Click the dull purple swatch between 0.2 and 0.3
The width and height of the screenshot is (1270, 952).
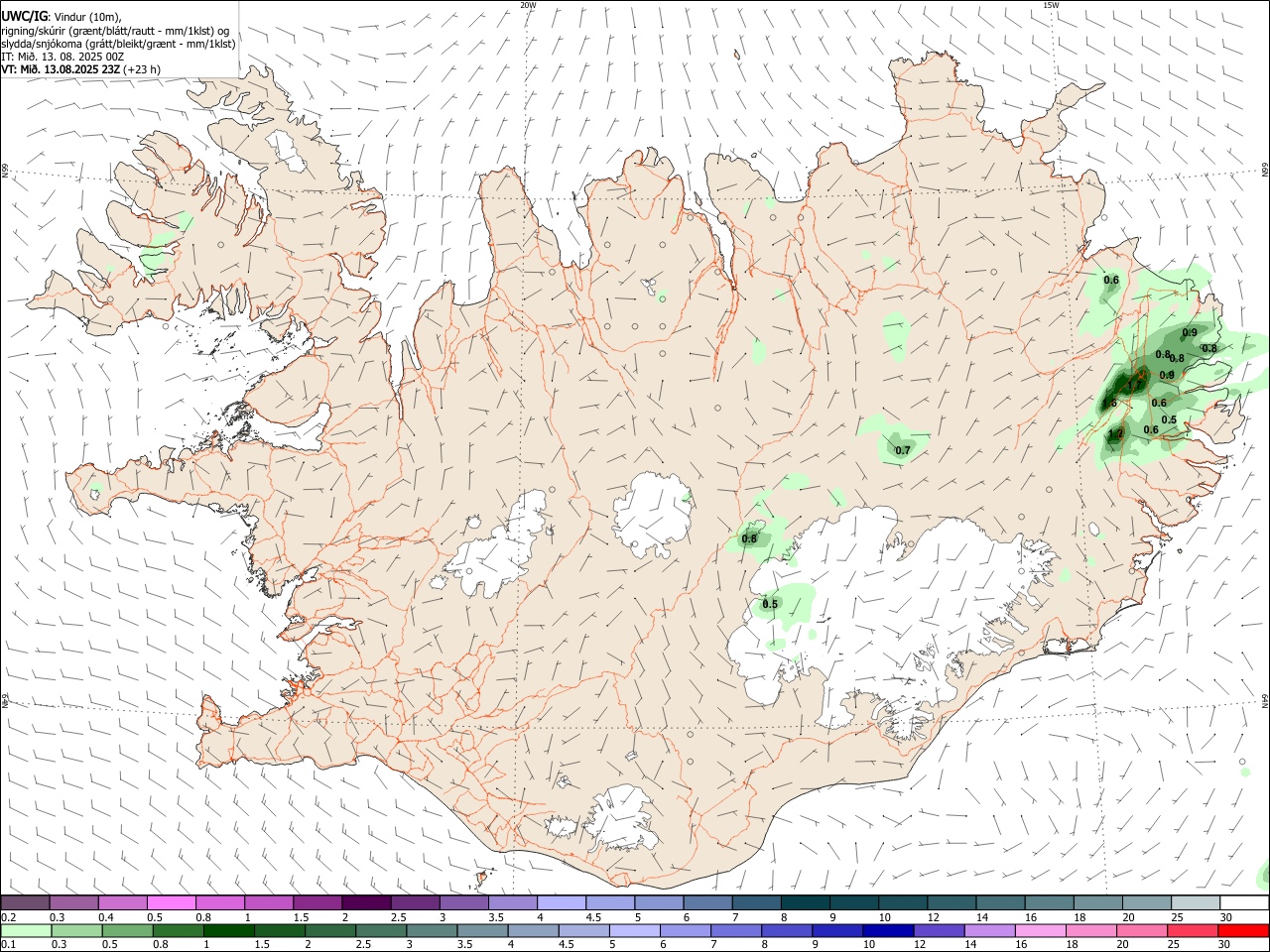point(26,903)
